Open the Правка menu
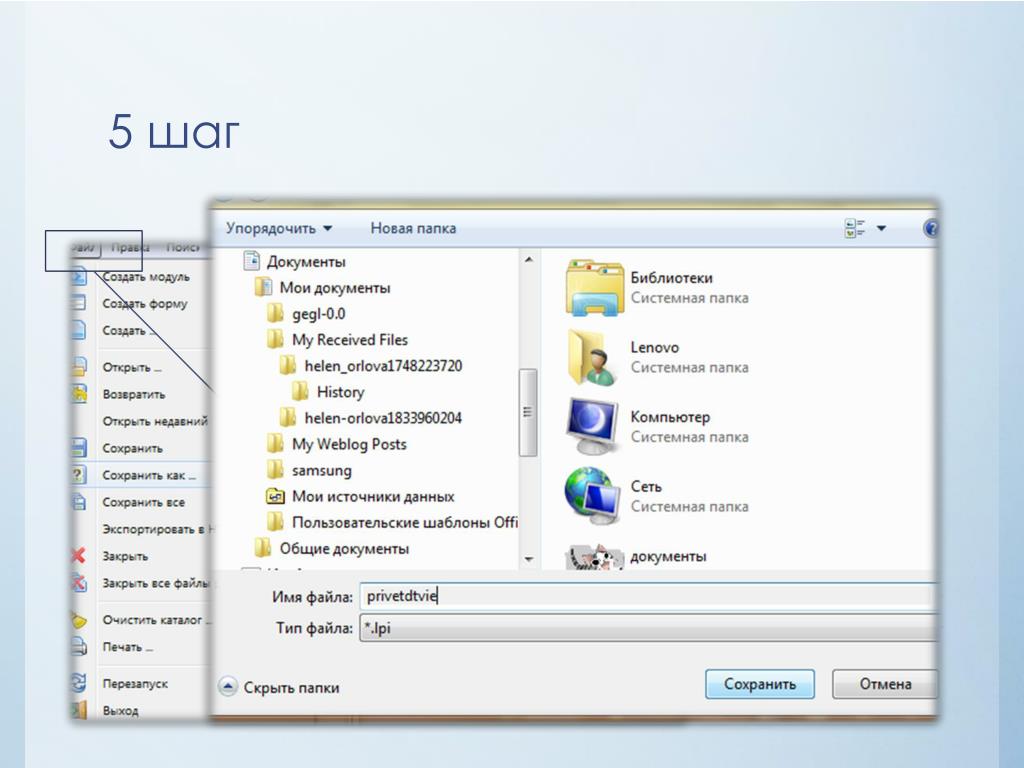The image size is (1024, 768). 130,248
